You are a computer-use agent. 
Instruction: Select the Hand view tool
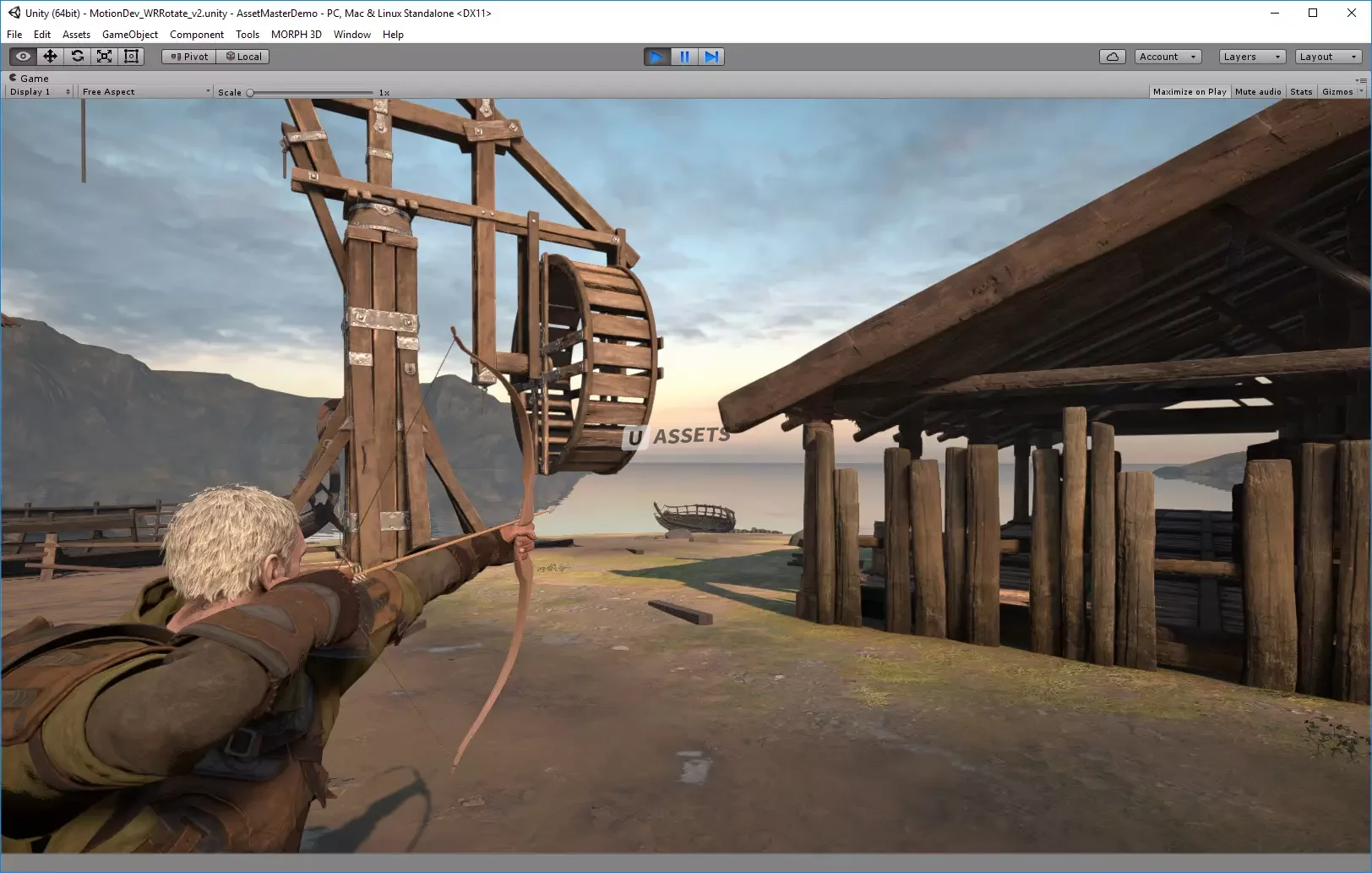click(x=23, y=57)
